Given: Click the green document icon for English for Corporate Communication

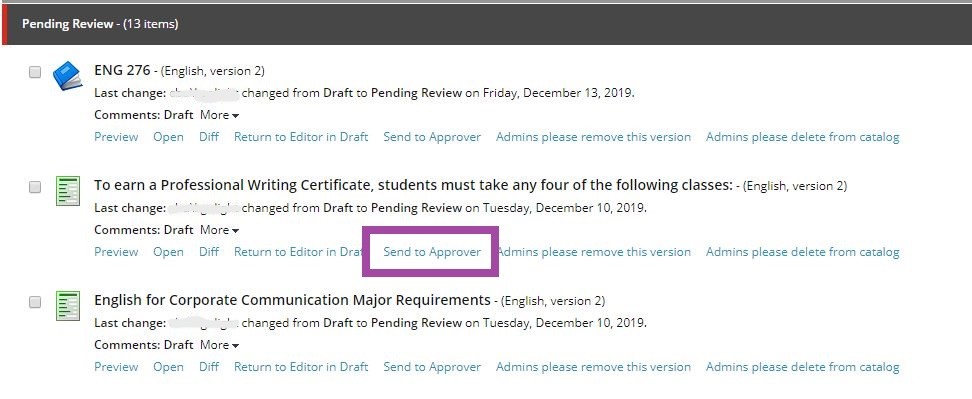Looking at the screenshot, I should point(68,305).
